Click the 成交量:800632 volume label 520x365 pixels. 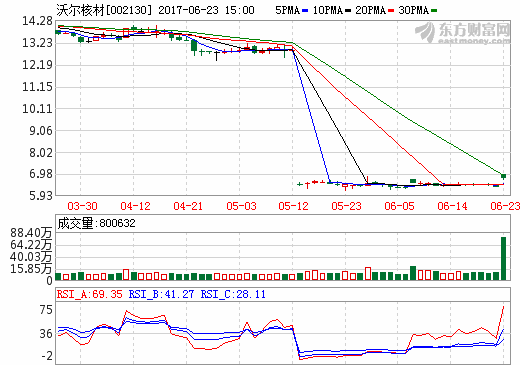tap(96, 223)
